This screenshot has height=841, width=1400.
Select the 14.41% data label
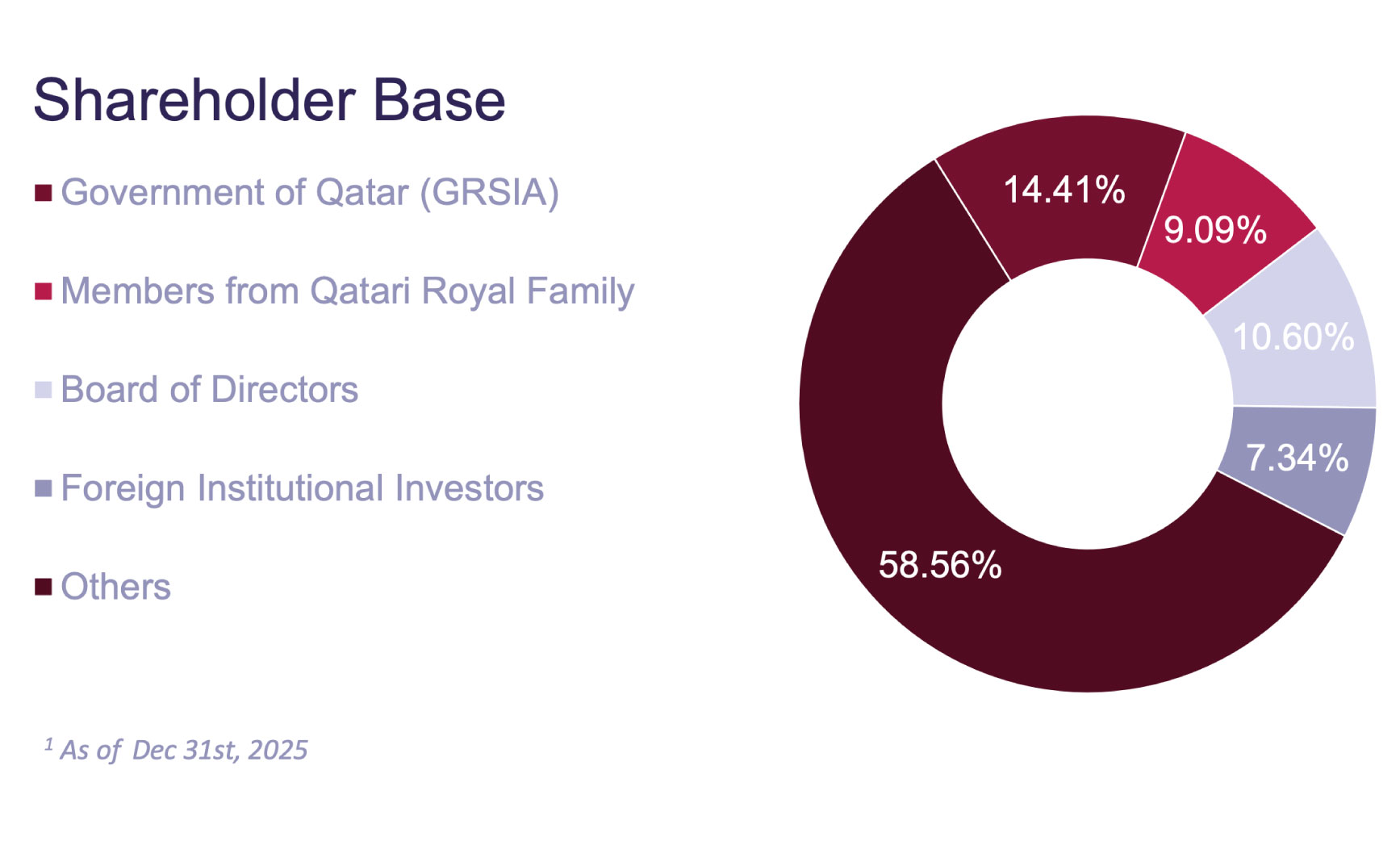(1064, 190)
